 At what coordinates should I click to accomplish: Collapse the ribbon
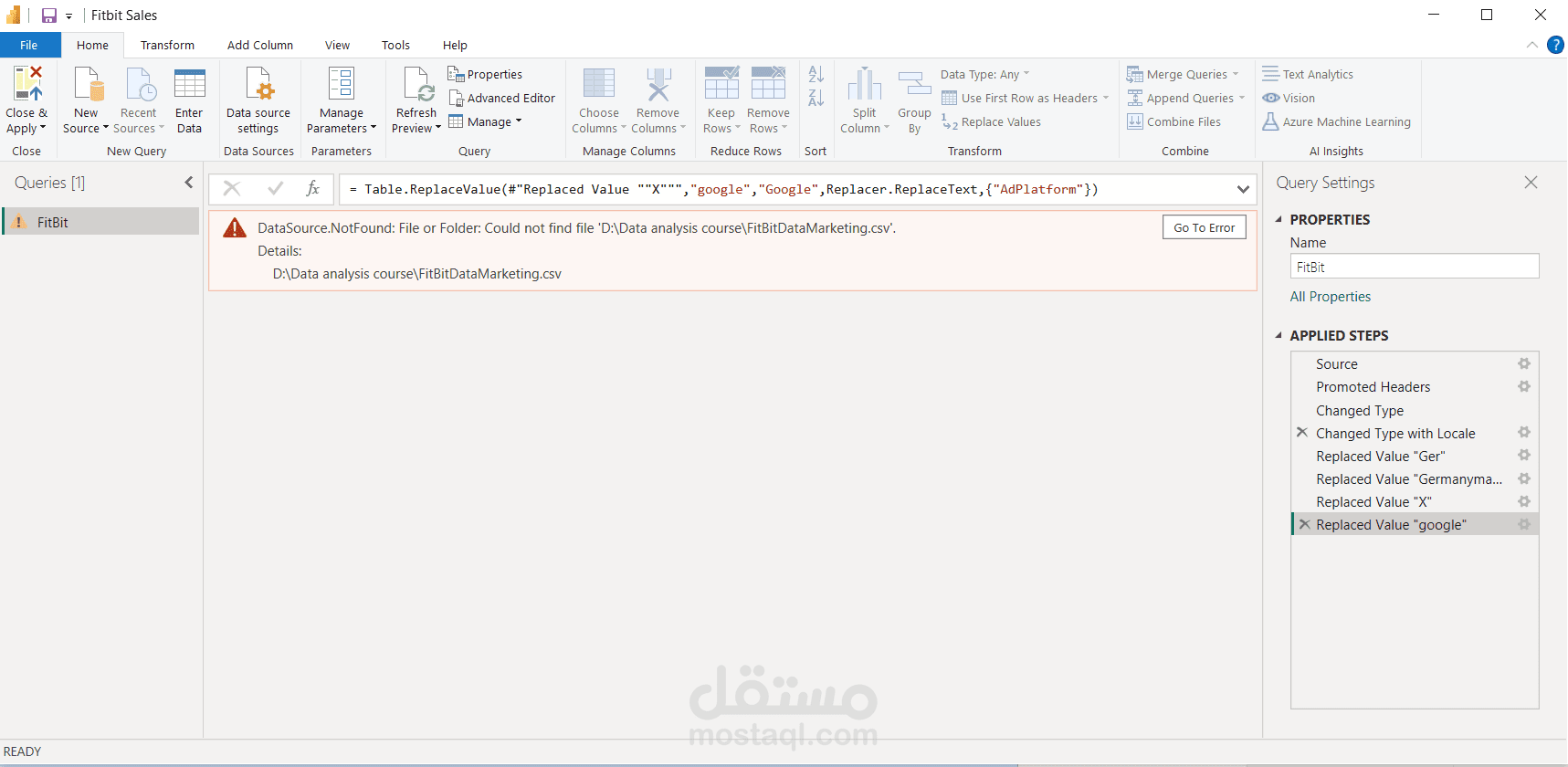click(x=1531, y=45)
